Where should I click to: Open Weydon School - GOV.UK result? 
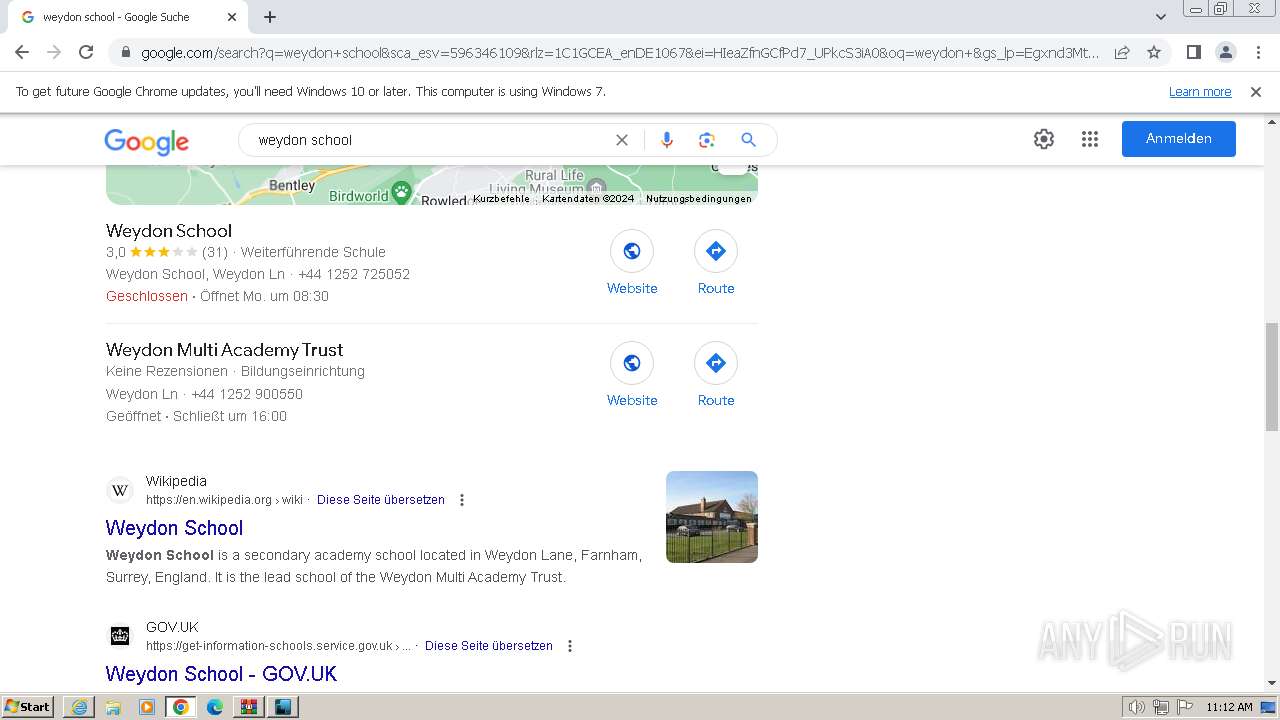pos(221,674)
